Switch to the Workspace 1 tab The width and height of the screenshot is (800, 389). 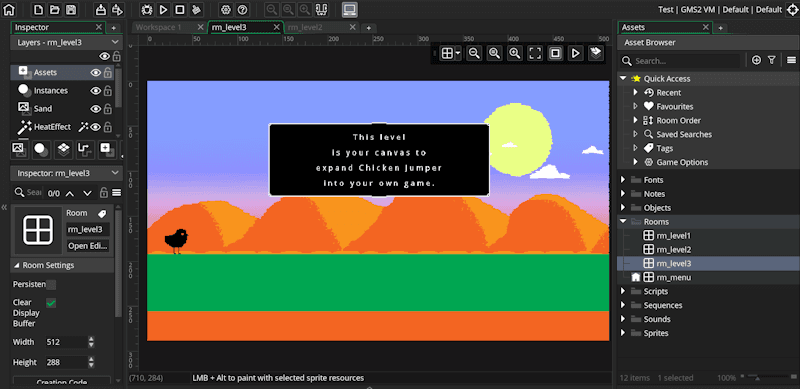tap(159, 28)
